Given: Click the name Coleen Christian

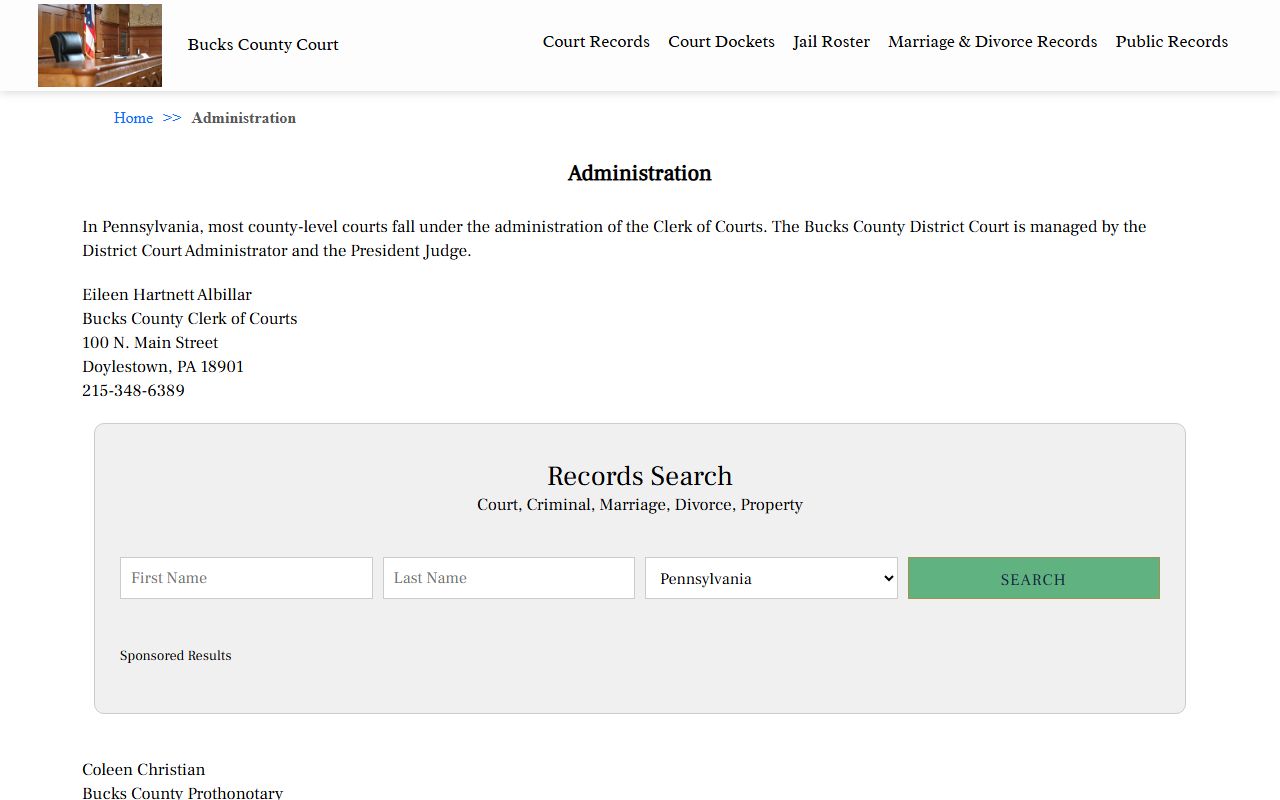Looking at the screenshot, I should (x=144, y=770).
